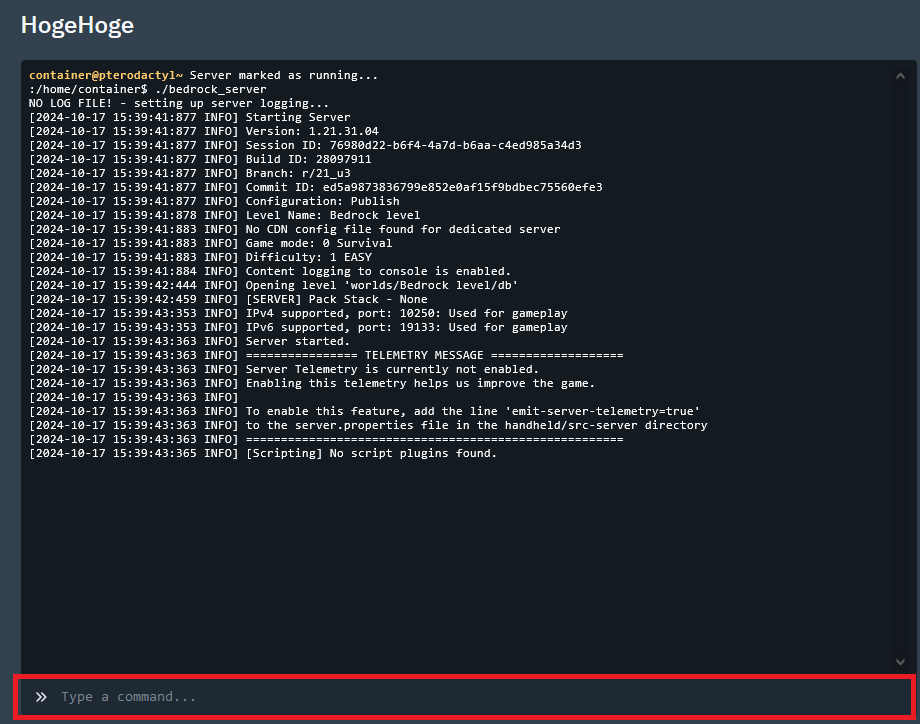This screenshot has width=920, height=724.
Task: Click the console scrollbar track
Action: (x=900, y=370)
